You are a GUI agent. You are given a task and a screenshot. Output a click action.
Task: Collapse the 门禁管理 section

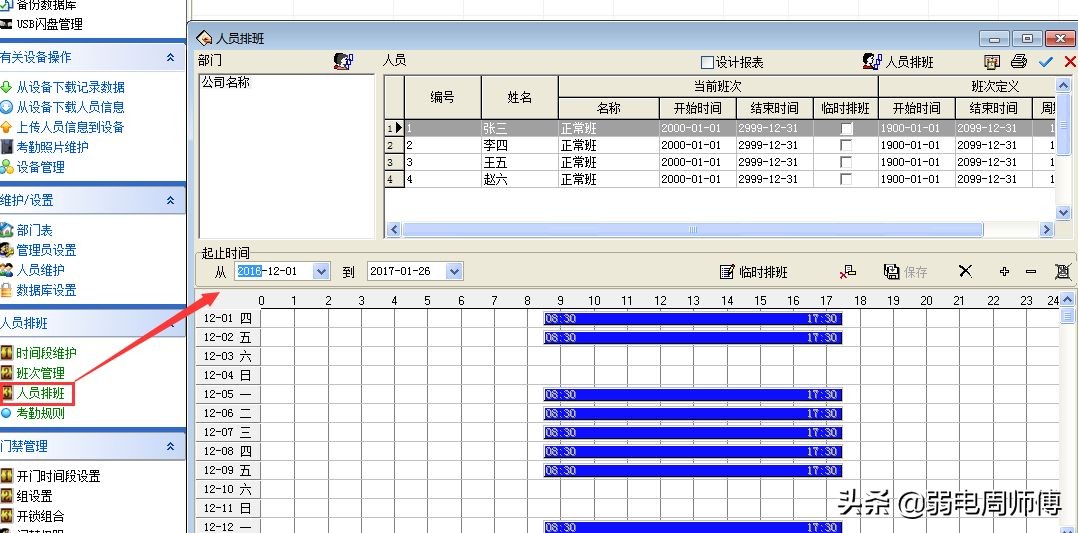(x=170, y=446)
